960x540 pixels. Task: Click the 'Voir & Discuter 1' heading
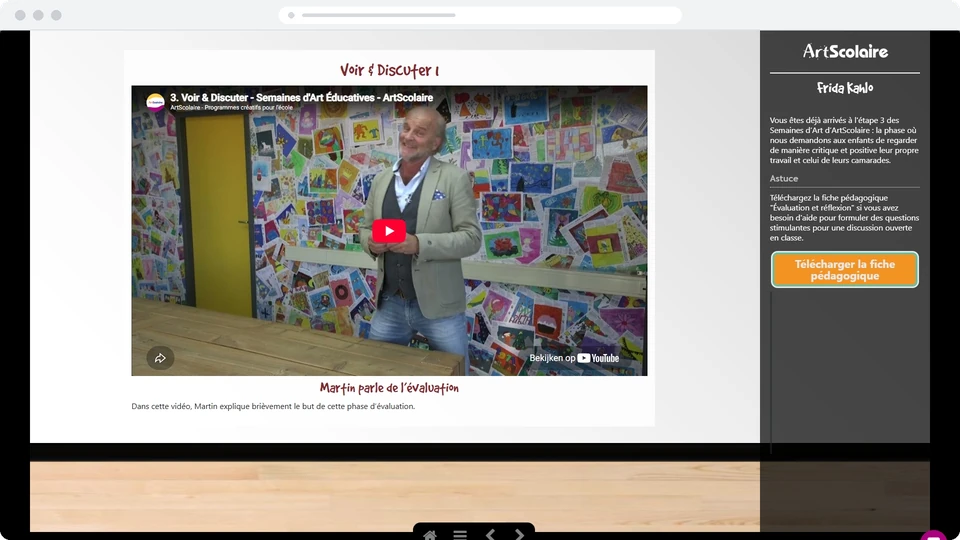pyautogui.click(x=389, y=70)
